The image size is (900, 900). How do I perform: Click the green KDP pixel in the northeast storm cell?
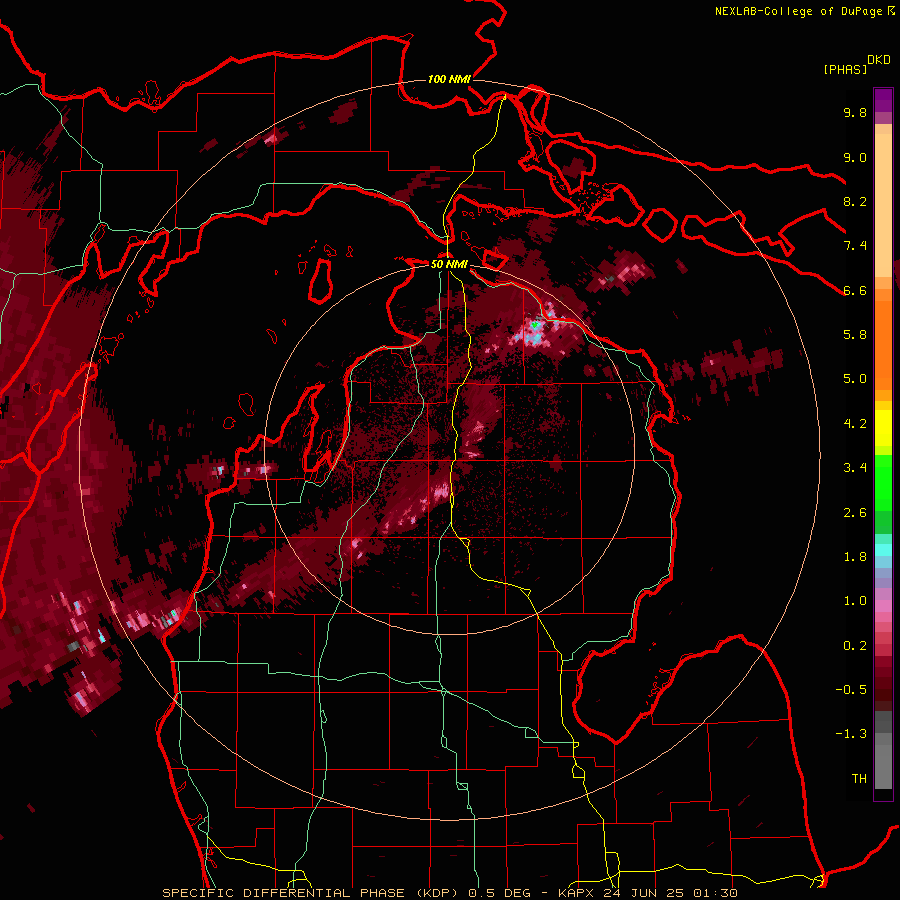[535, 325]
